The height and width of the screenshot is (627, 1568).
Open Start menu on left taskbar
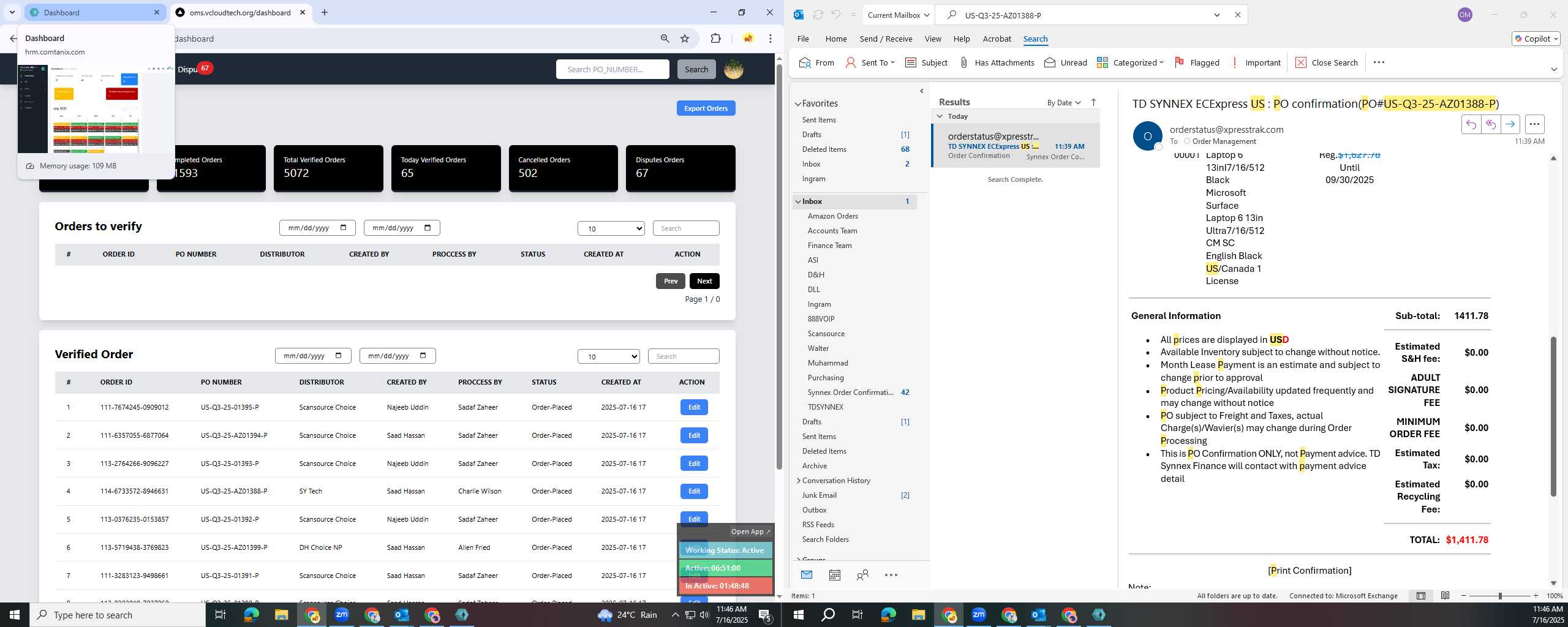tap(15, 615)
